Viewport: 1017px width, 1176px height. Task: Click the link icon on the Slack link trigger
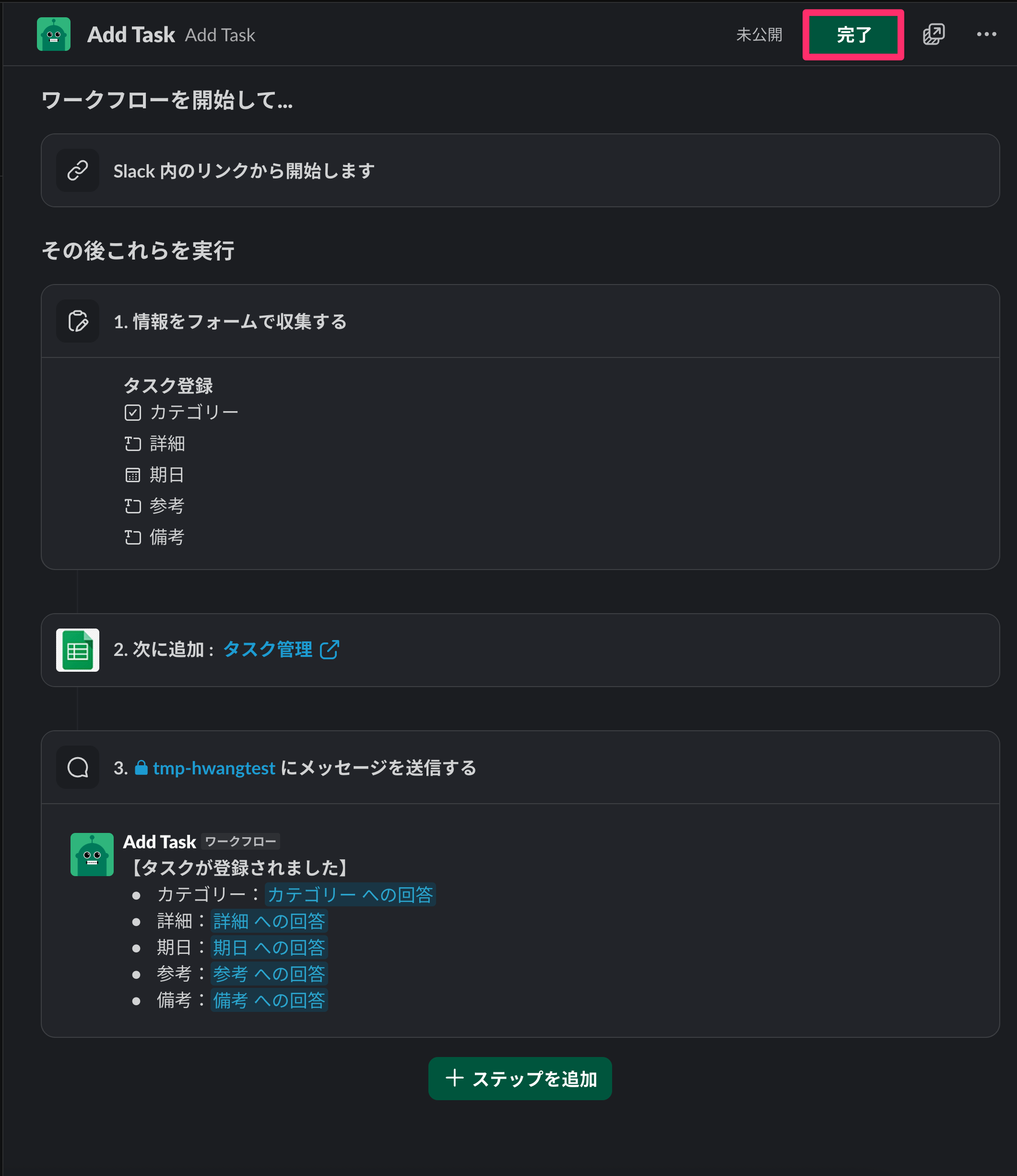(x=78, y=170)
